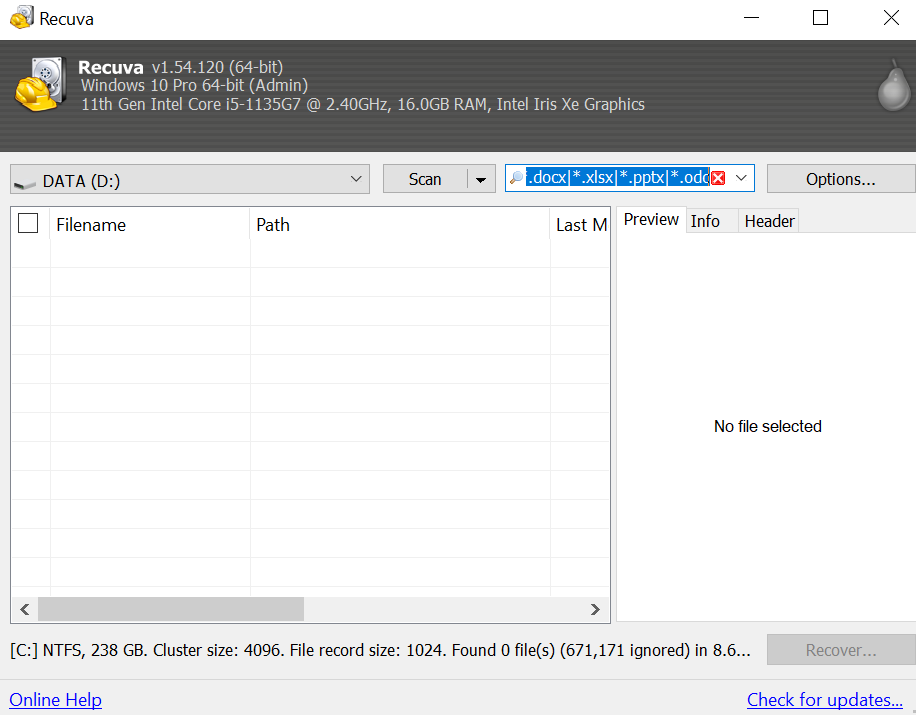Click the Recuva title bar app icon
The width and height of the screenshot is (916, 715).
22,18
